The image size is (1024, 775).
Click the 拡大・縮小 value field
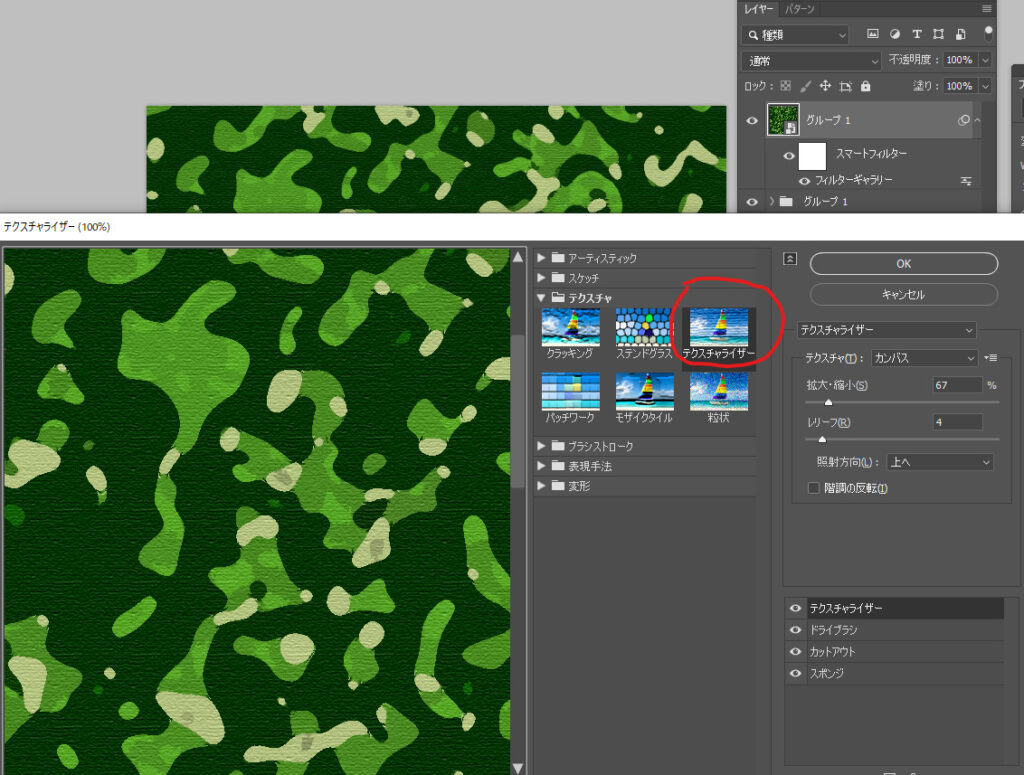[956, 385]
